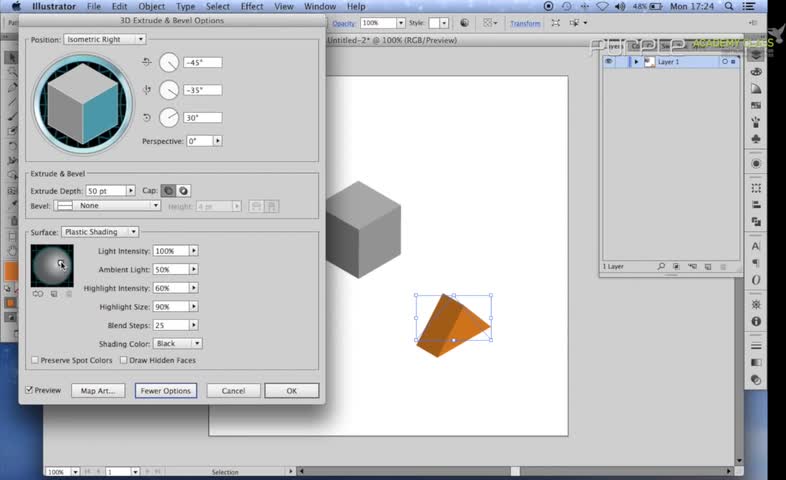Viewport: 786px width, 480px height.
Task: Hide Layer 1 with eye icon
Action: (608, 62)
